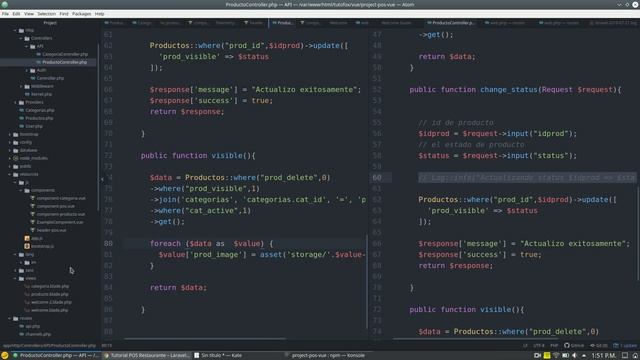Image resolution: width=640 pixels, height=360 pixels.
Task: Switch to ProductoController.php taskbar window
Action: [56, 356]
